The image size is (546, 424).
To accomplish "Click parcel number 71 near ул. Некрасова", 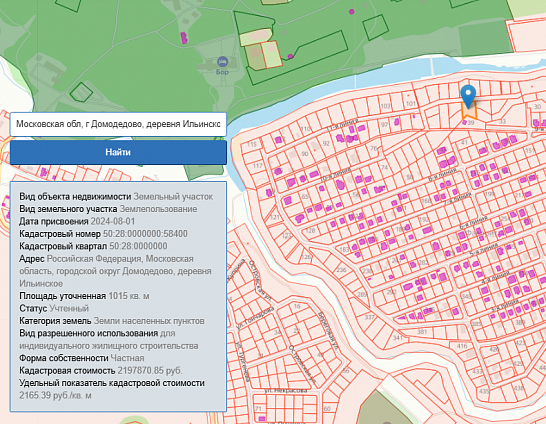I will tap(258, 408).
